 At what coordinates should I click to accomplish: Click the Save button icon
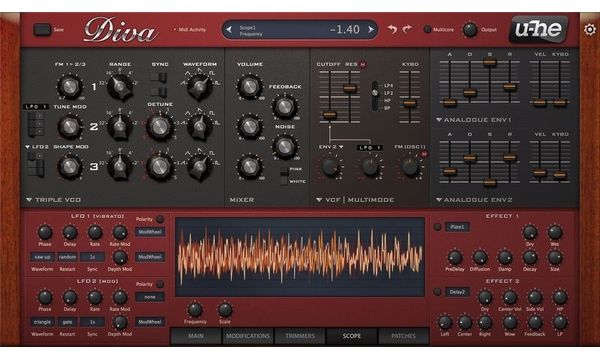tap(42, 29)
